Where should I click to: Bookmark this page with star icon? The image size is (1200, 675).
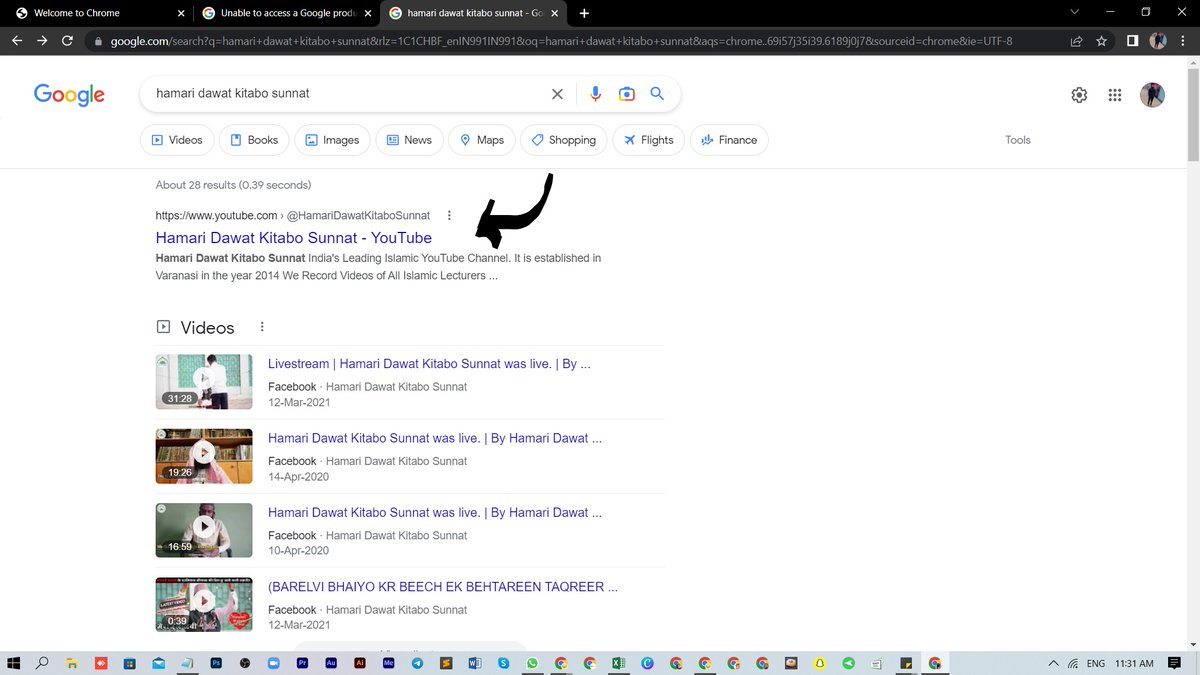click(1101, 41)
